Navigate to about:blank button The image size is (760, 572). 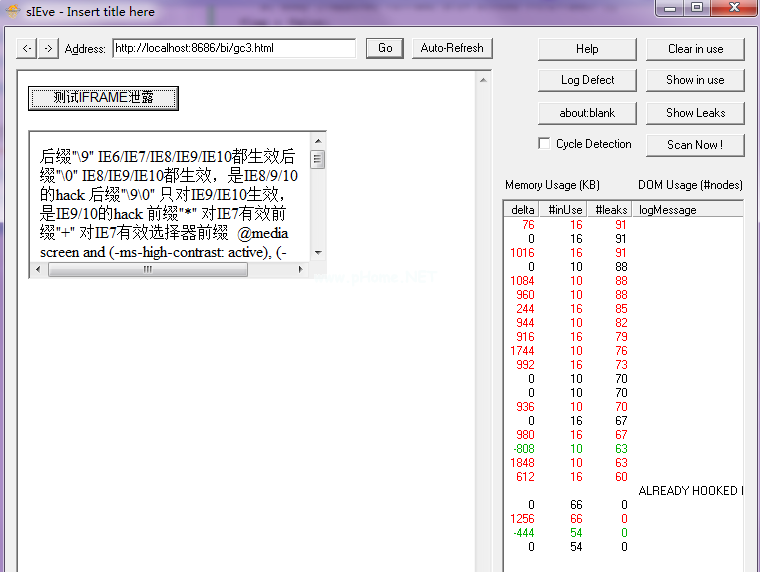pos(587,113)
